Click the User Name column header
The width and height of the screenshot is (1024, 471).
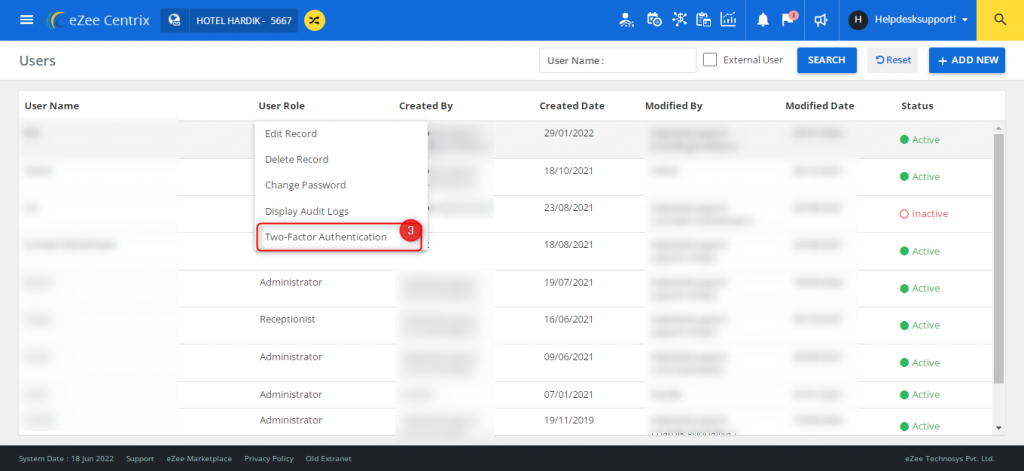coord(52,106)
